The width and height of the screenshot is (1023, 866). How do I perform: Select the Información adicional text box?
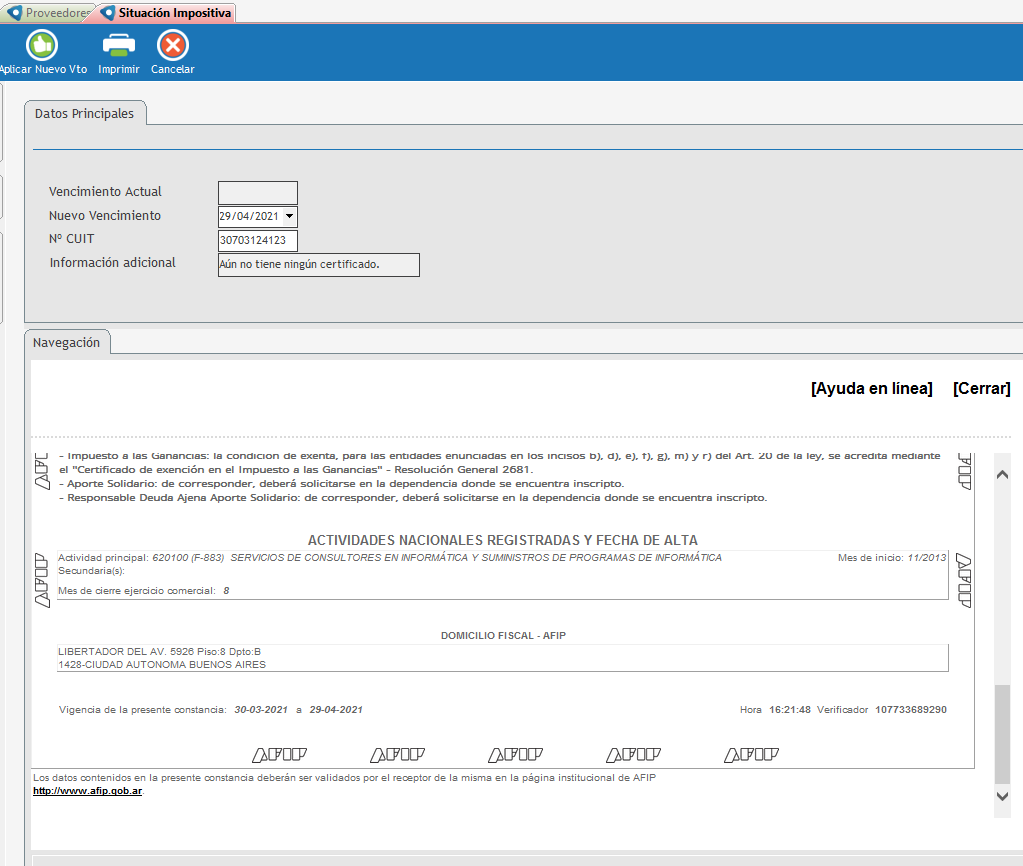pyautogui.click(x=318, y=264)
